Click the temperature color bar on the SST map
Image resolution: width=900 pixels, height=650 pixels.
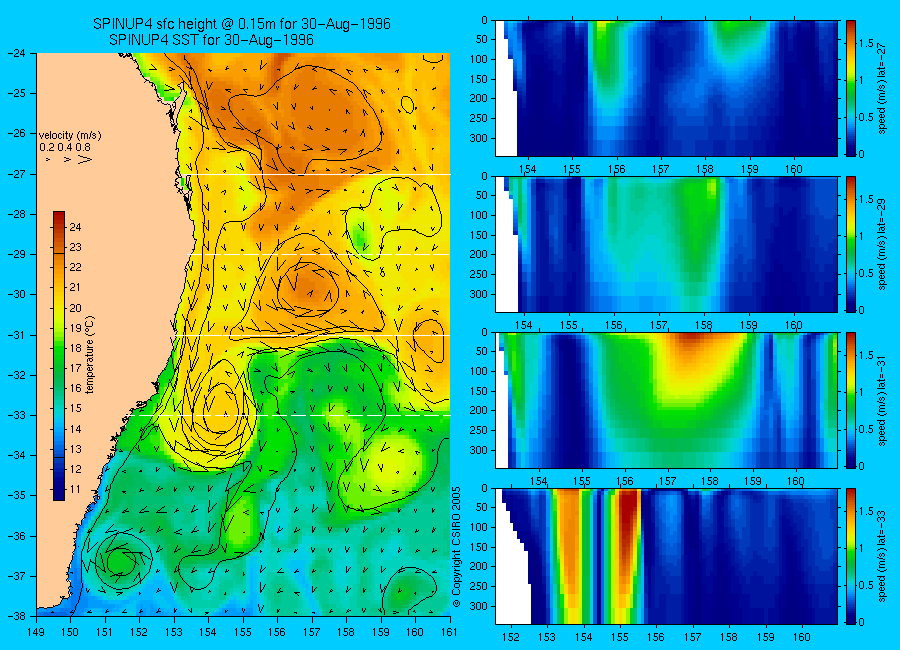click(59, 356)
